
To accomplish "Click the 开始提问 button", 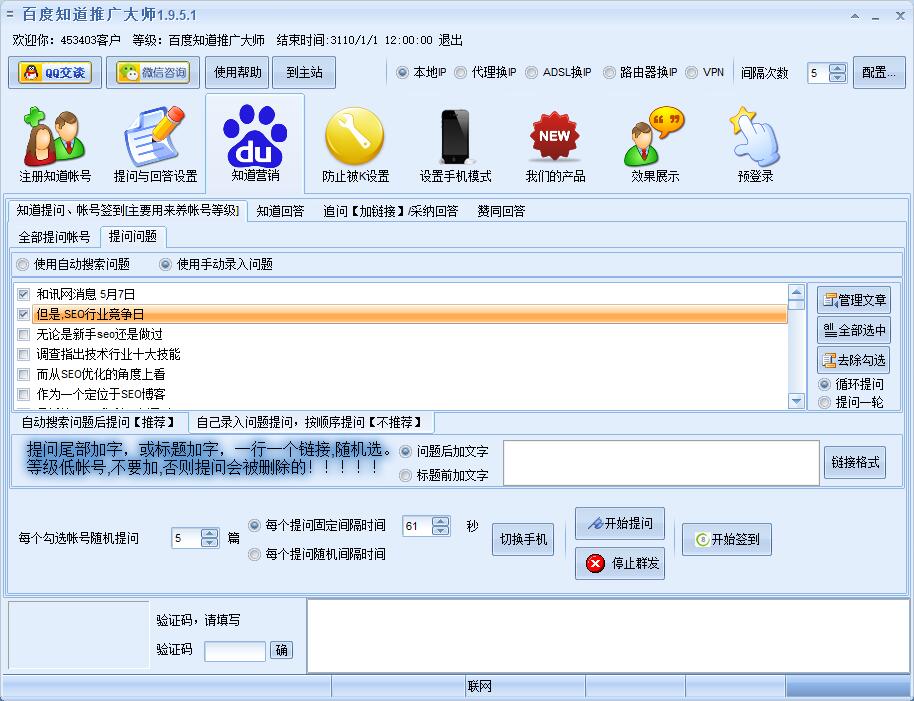I will coord(620,524).
